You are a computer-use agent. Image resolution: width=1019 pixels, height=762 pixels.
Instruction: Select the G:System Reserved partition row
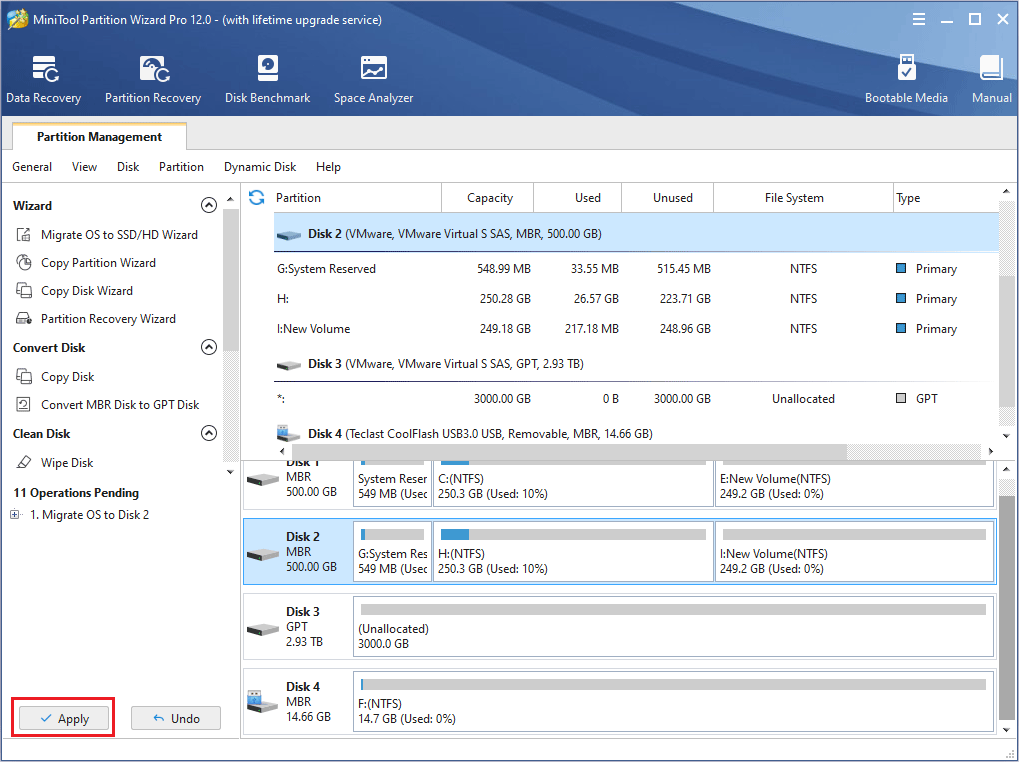tap(636, 268)
